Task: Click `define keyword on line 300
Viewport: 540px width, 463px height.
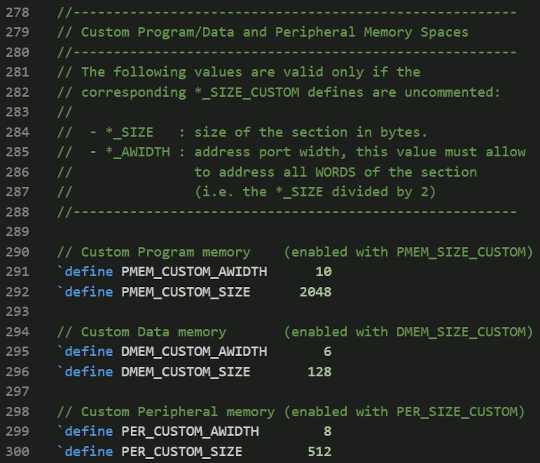Action: point(85,452)
